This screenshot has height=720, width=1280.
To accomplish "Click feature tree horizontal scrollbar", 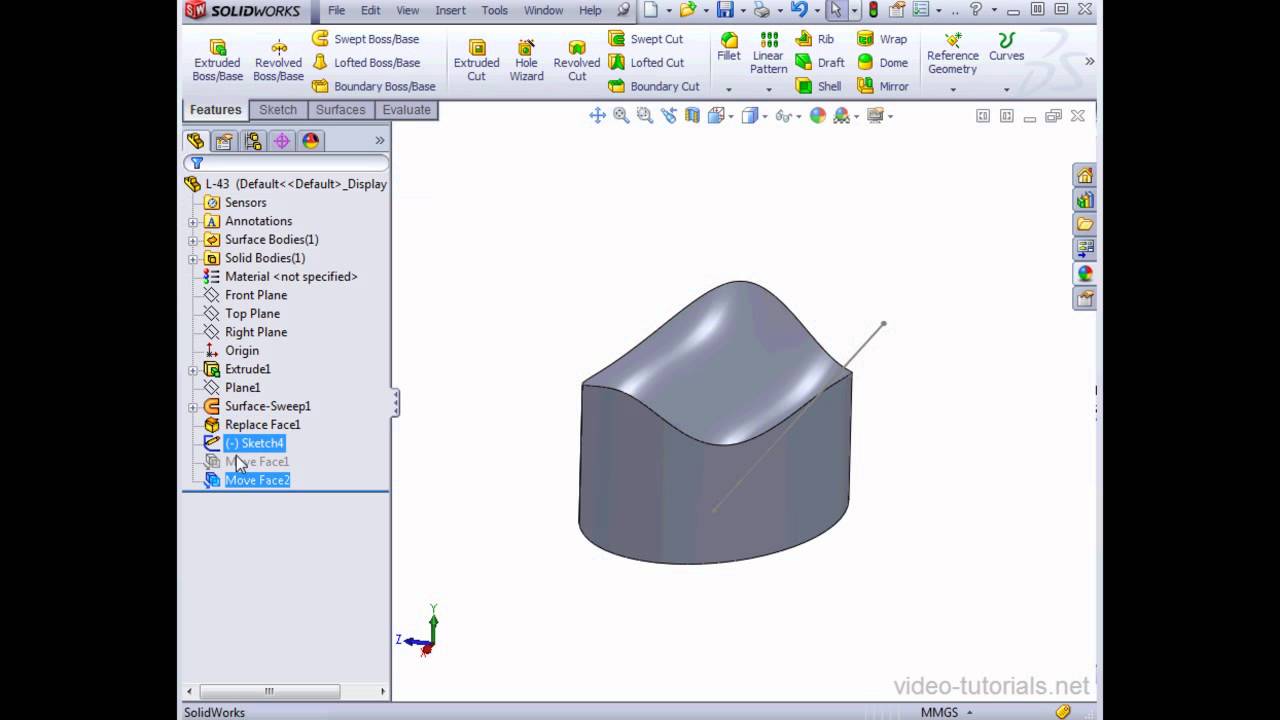I will 269,691.
